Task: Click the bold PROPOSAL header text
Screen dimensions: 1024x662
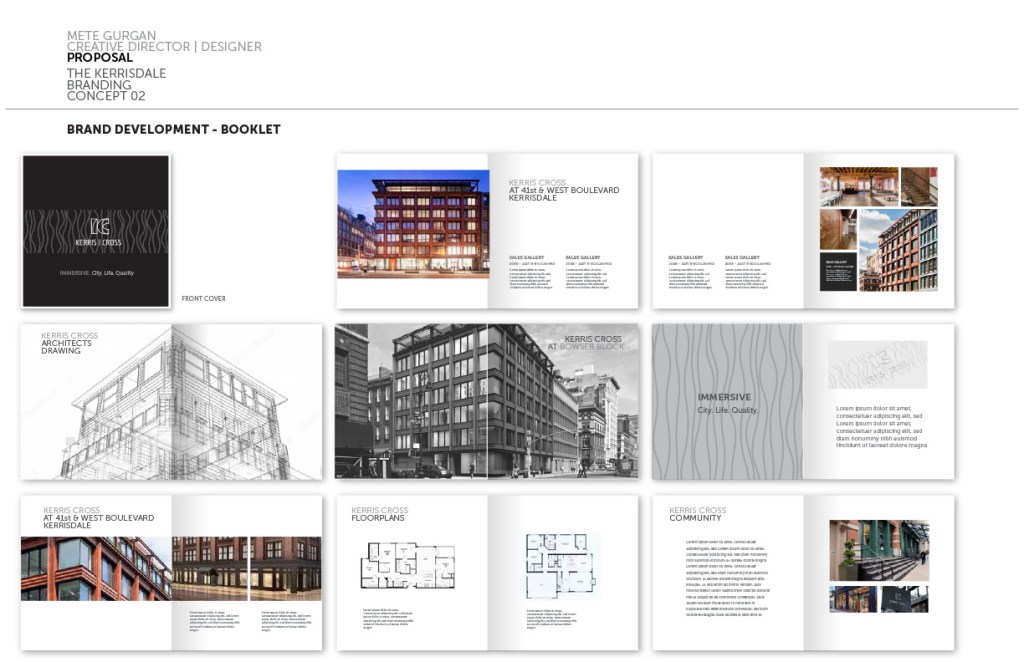Action: point(100,59)
